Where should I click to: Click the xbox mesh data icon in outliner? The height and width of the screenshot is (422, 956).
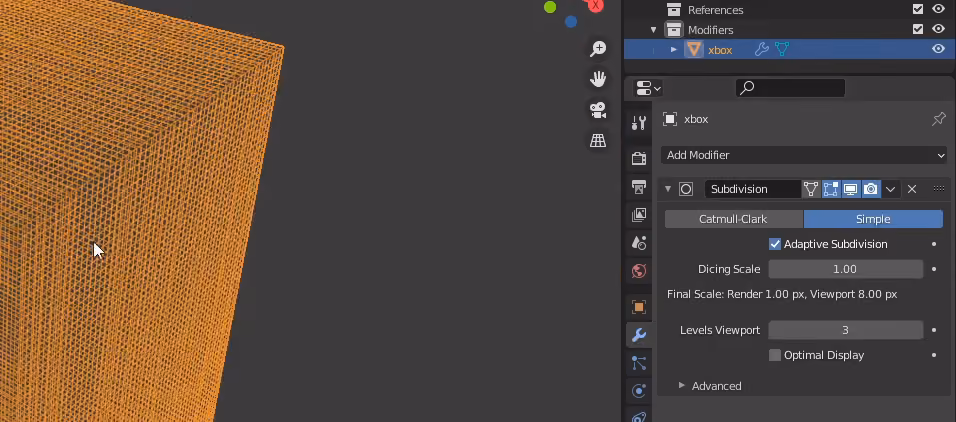pos(782,49)
